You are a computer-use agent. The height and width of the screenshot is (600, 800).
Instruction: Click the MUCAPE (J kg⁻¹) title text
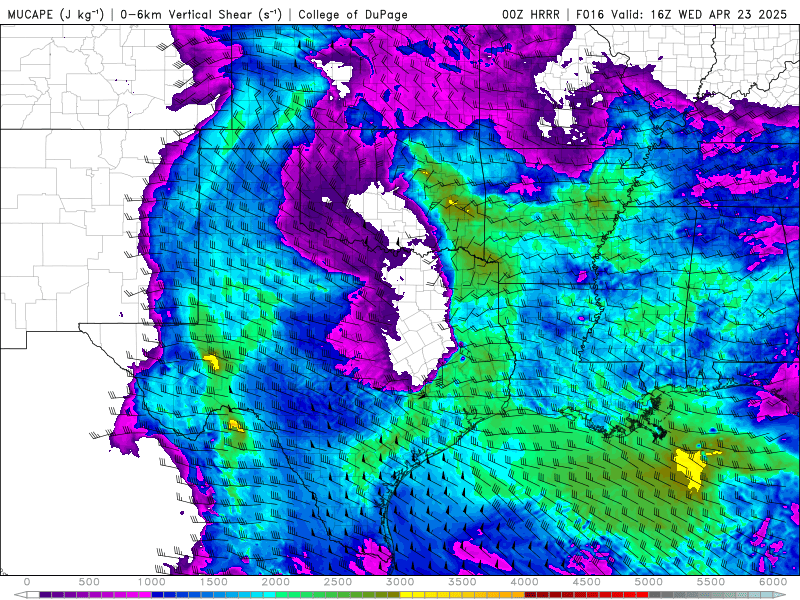(56, 14)
